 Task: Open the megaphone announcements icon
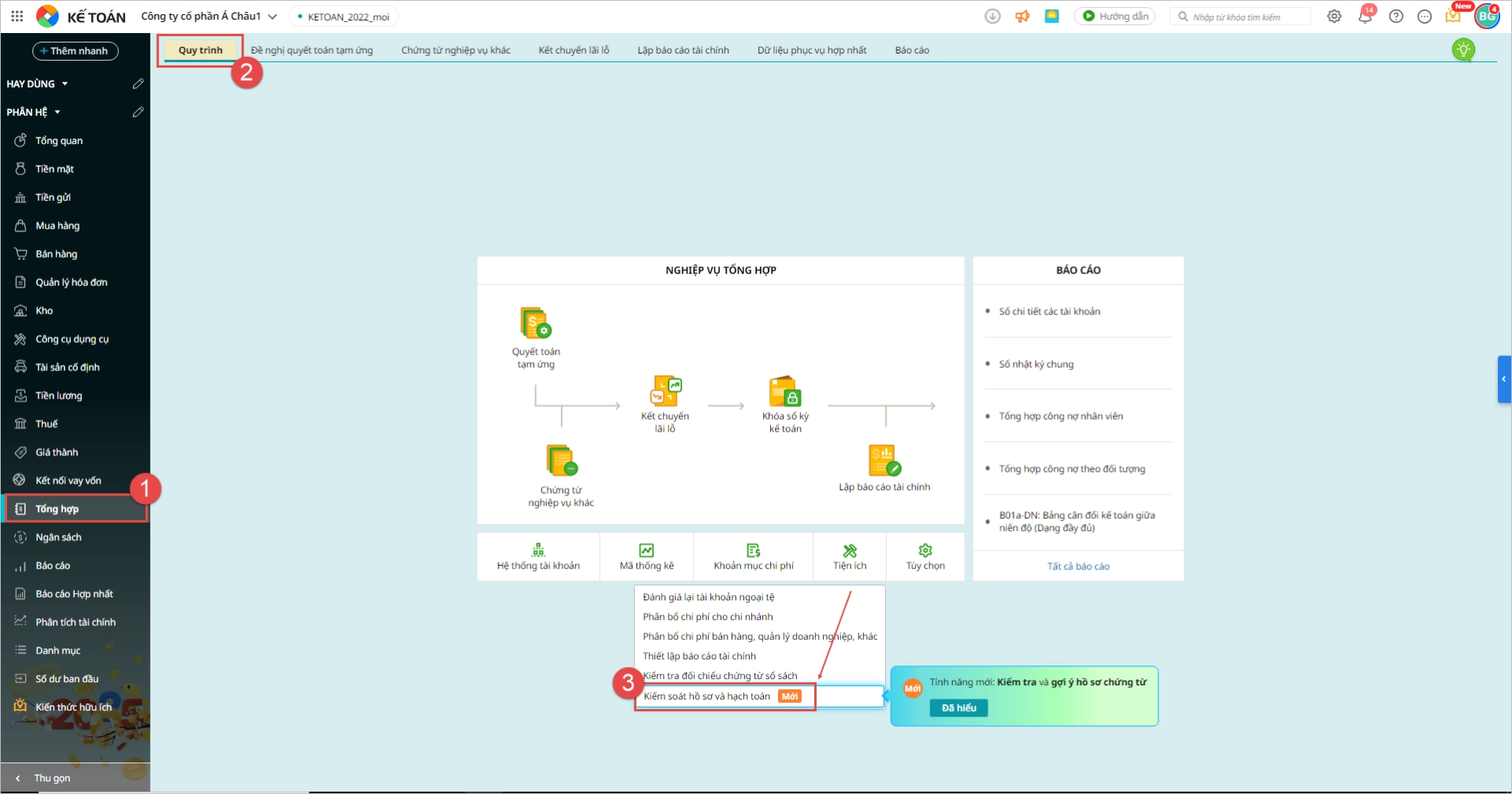click(x=1022, y=16)
